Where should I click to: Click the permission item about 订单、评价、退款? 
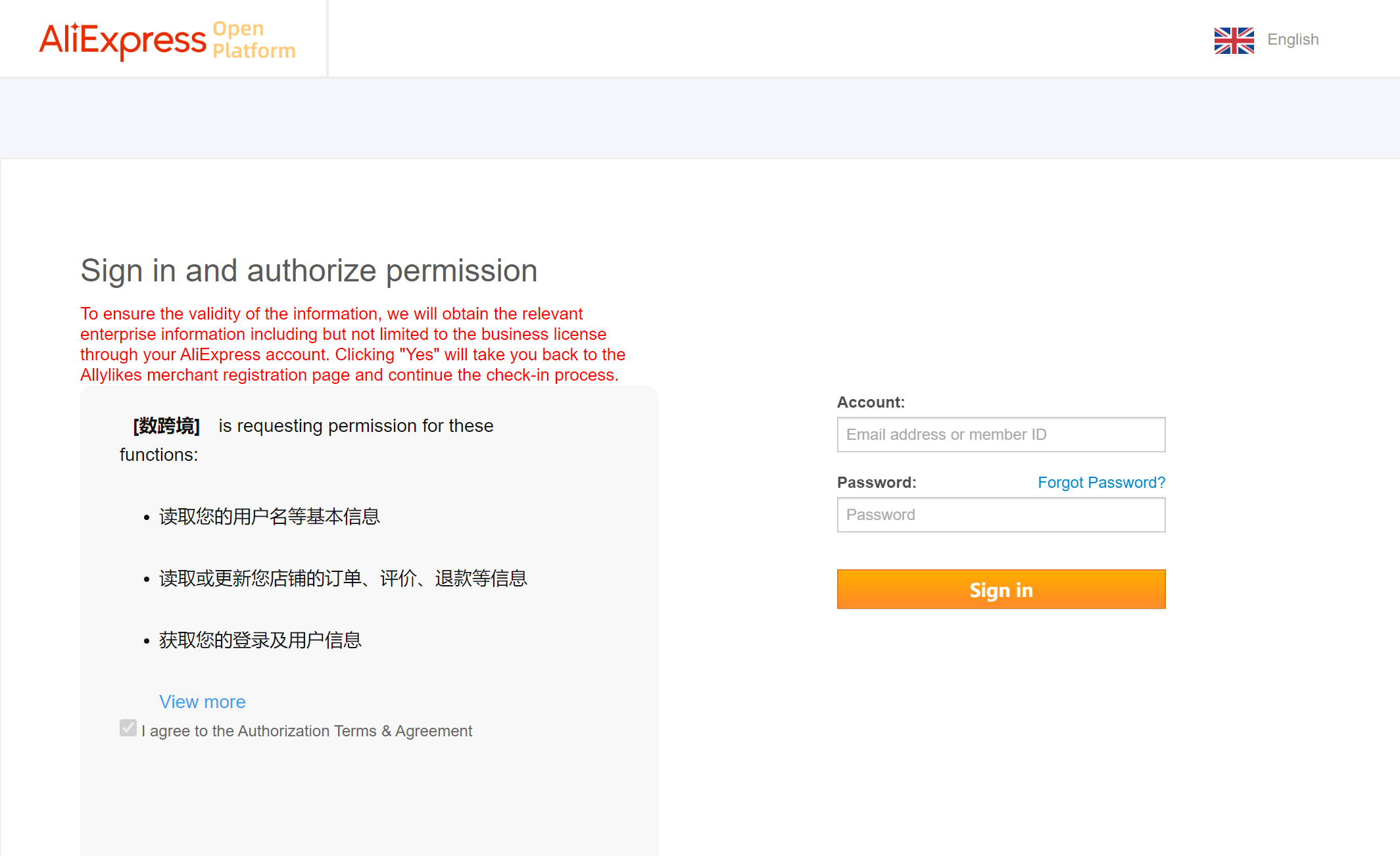tap(343, 579)
